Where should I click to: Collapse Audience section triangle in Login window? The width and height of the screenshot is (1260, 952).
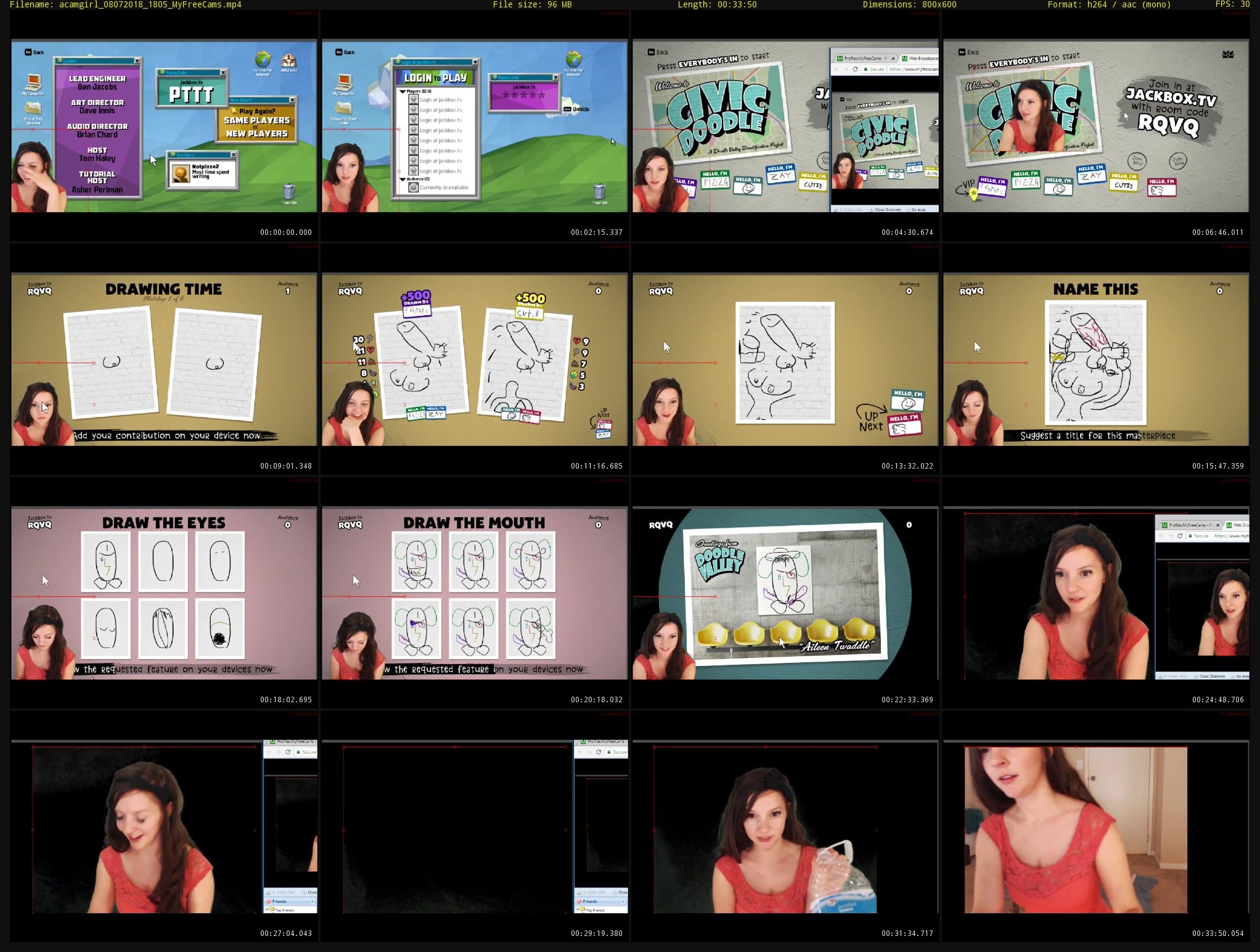[403, 179]
